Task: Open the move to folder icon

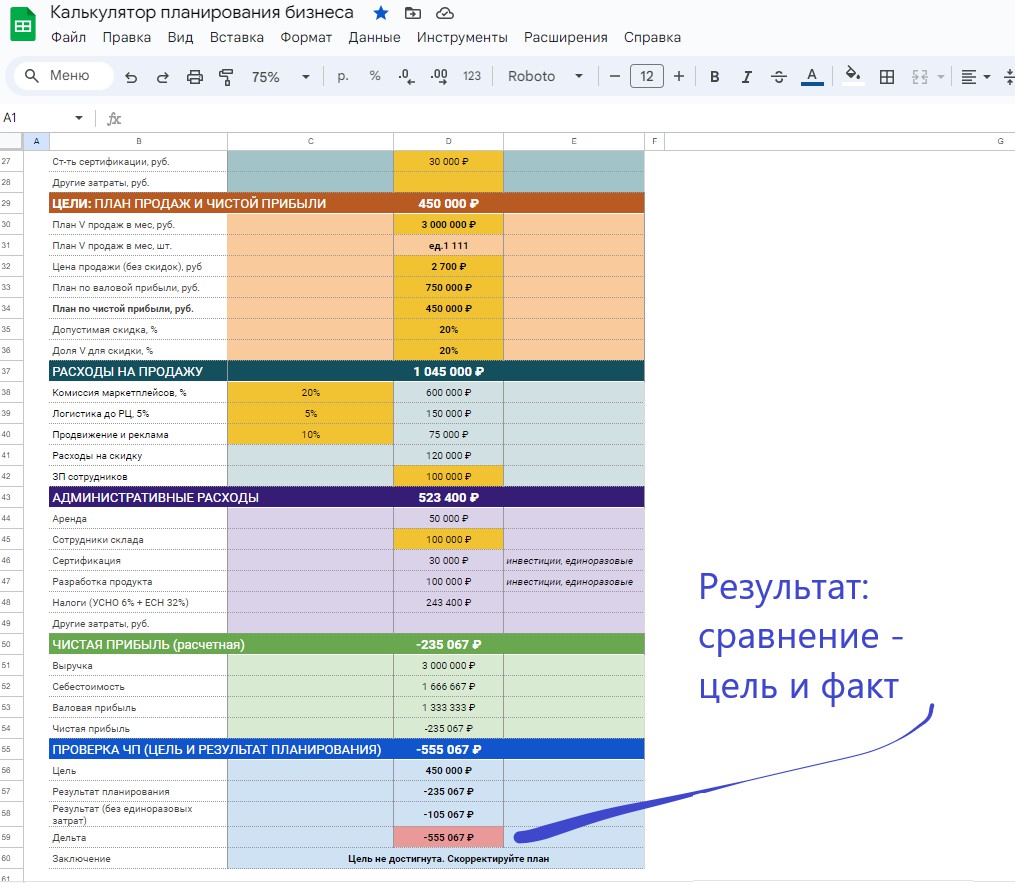Action: (x=412, y=13)
